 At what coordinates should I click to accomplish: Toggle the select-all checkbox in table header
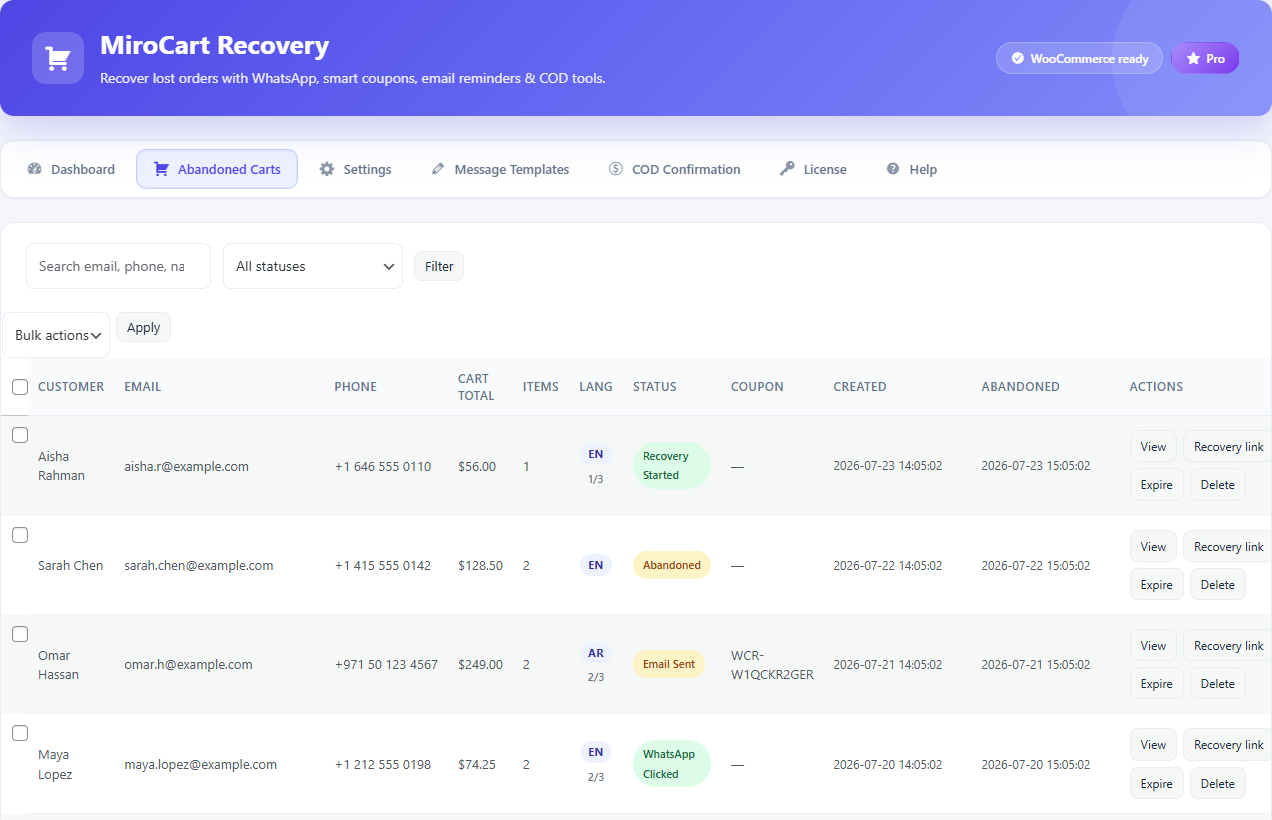pos(20,387)
